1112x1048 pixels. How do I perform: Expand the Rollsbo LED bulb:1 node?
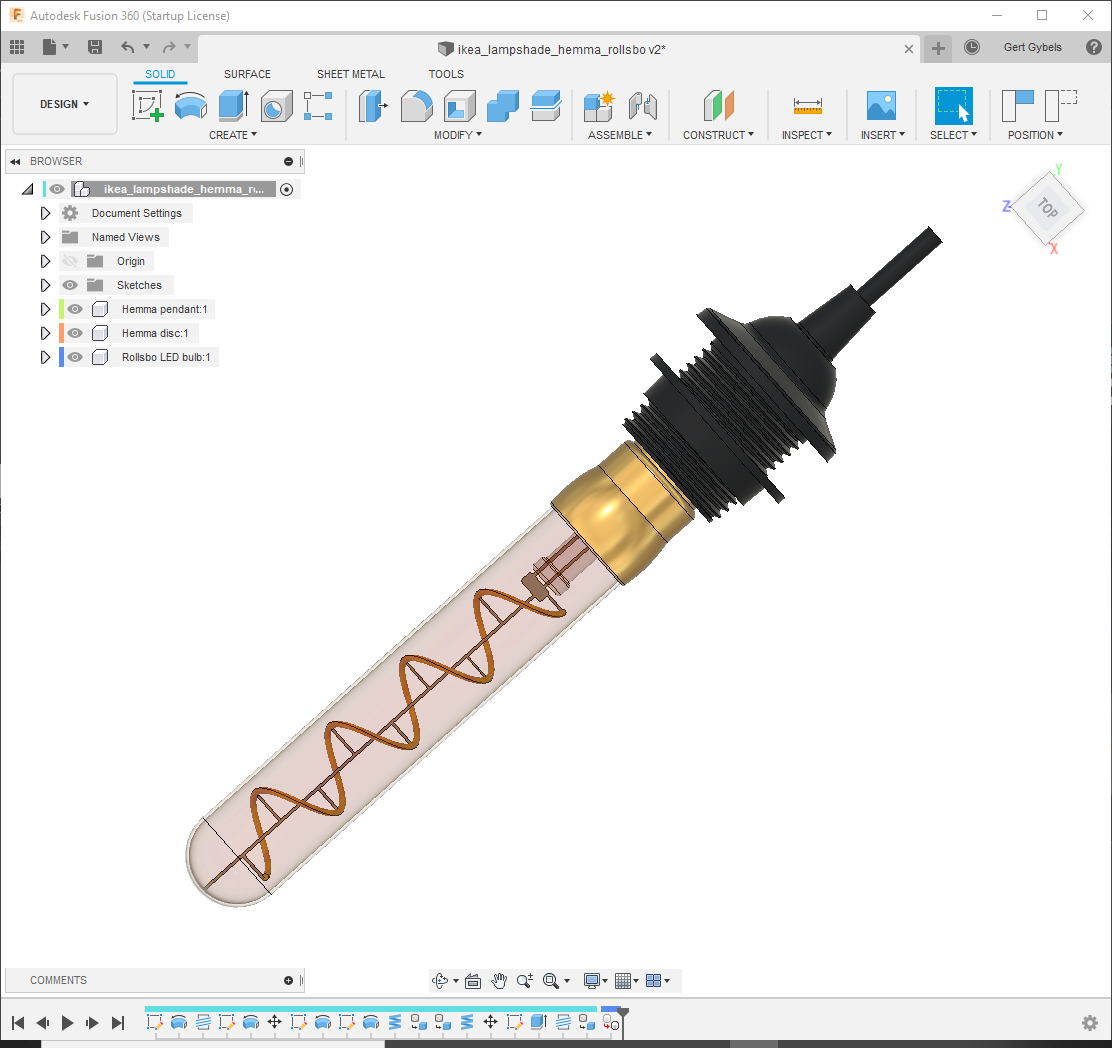[x=45, y=357]
